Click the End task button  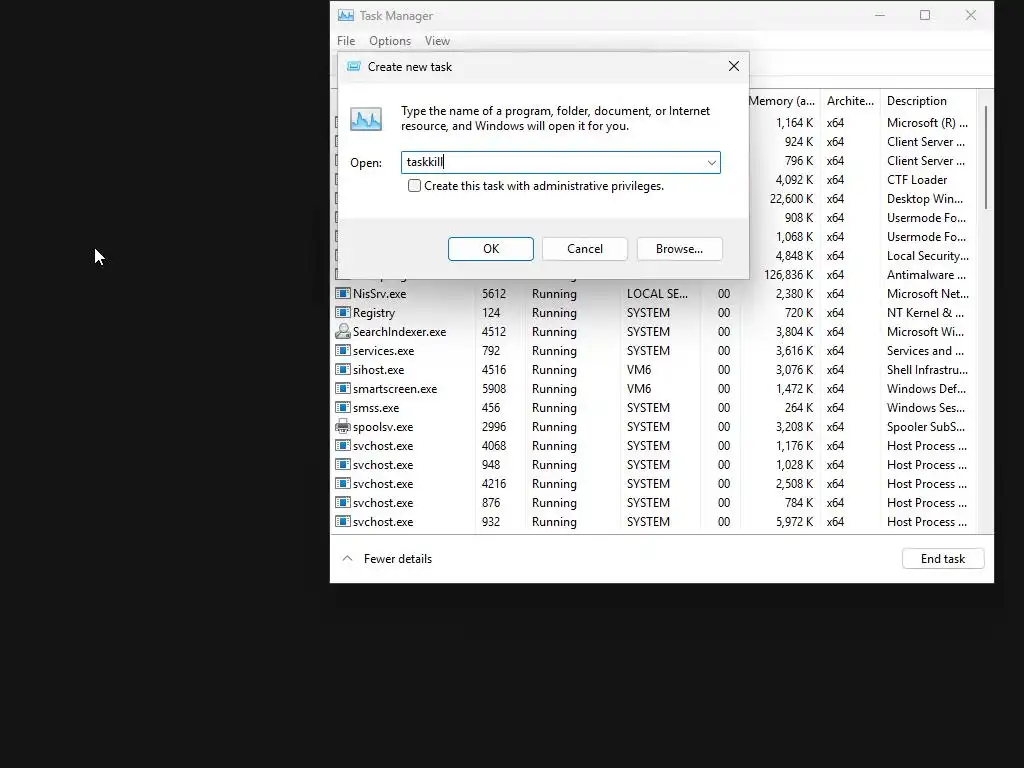coord(942,559)
